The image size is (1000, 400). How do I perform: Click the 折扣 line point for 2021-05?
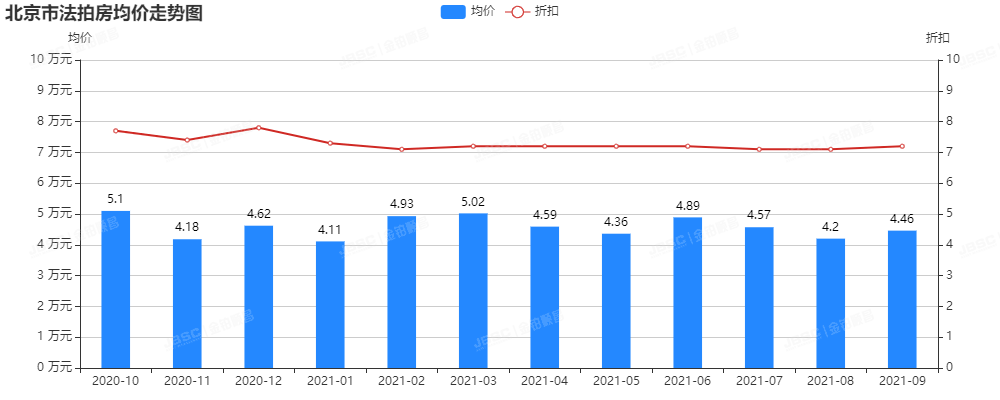(x=616, y=146)
